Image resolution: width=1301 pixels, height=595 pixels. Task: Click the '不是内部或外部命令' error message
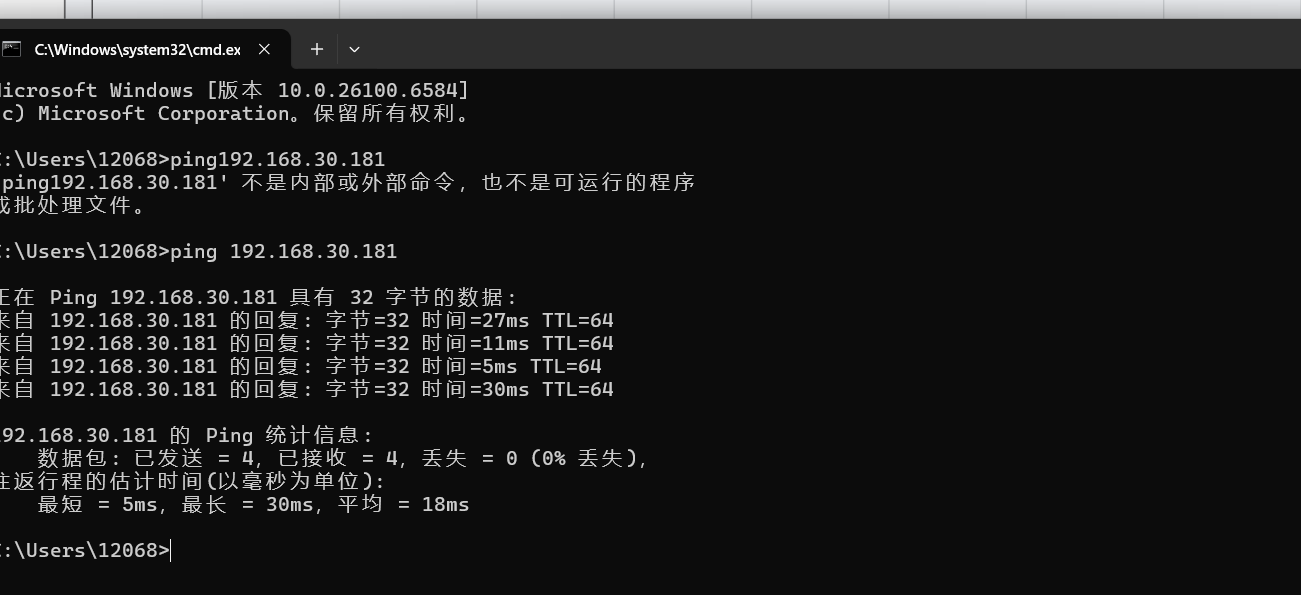(350, 183)
